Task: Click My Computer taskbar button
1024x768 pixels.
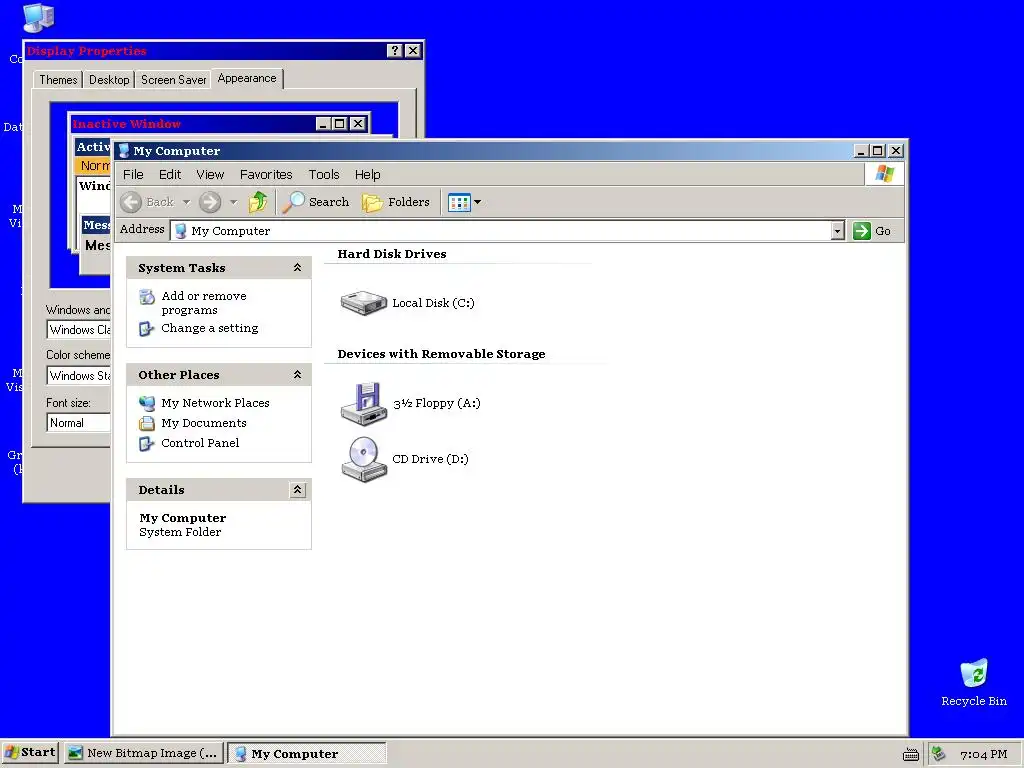Action: [x=307, y=753]
